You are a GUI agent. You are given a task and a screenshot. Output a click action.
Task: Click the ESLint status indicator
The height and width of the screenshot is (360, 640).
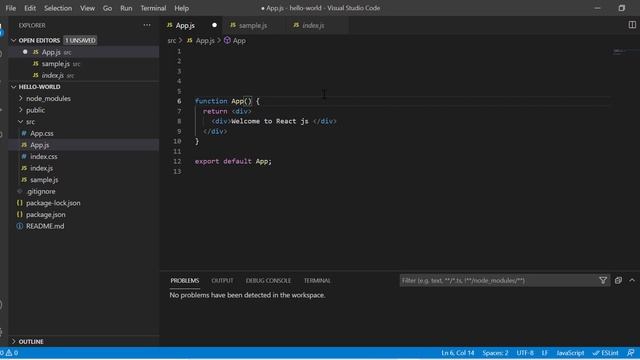pos(605,353)
